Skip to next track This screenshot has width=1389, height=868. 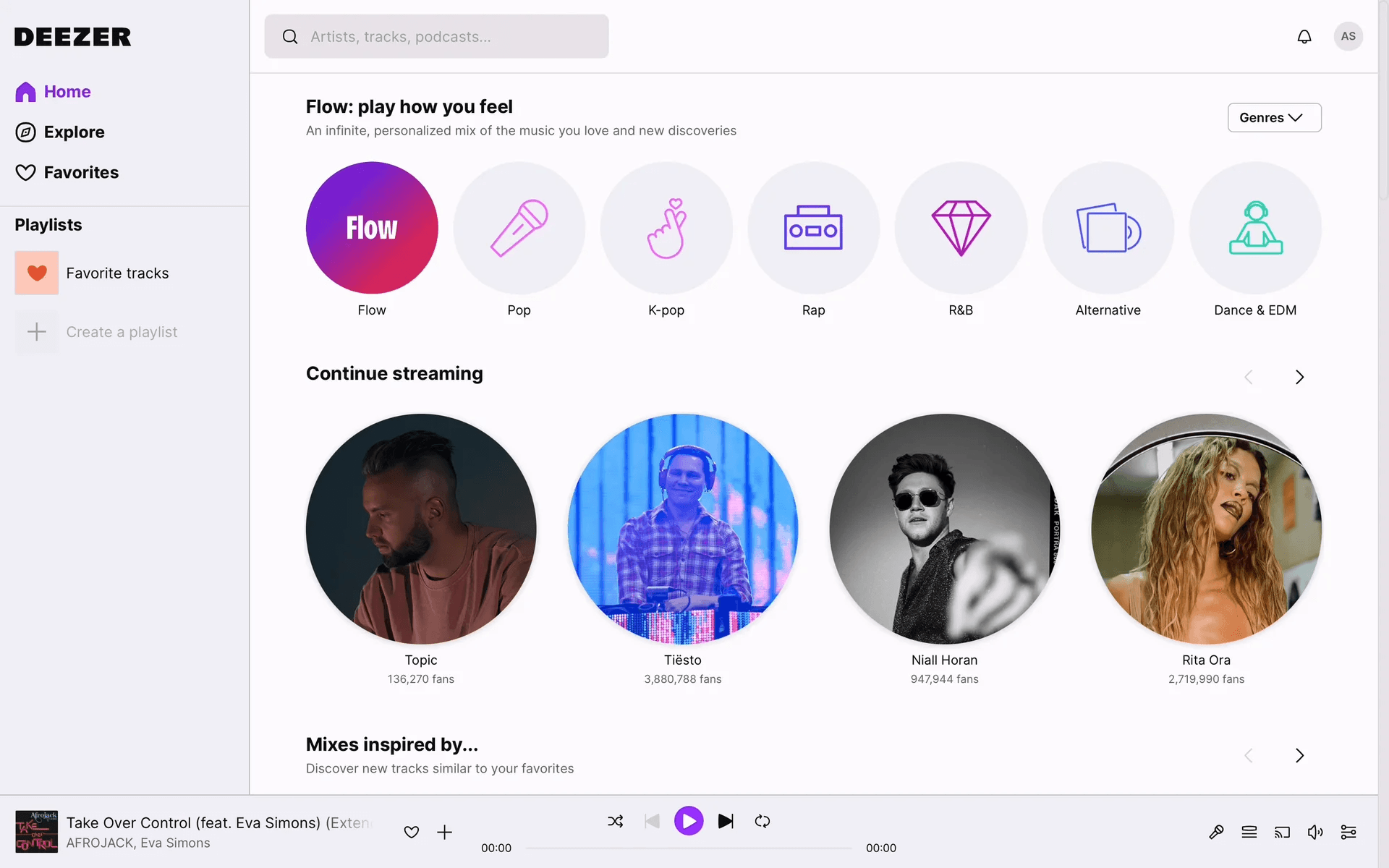[x=726, y=821]
